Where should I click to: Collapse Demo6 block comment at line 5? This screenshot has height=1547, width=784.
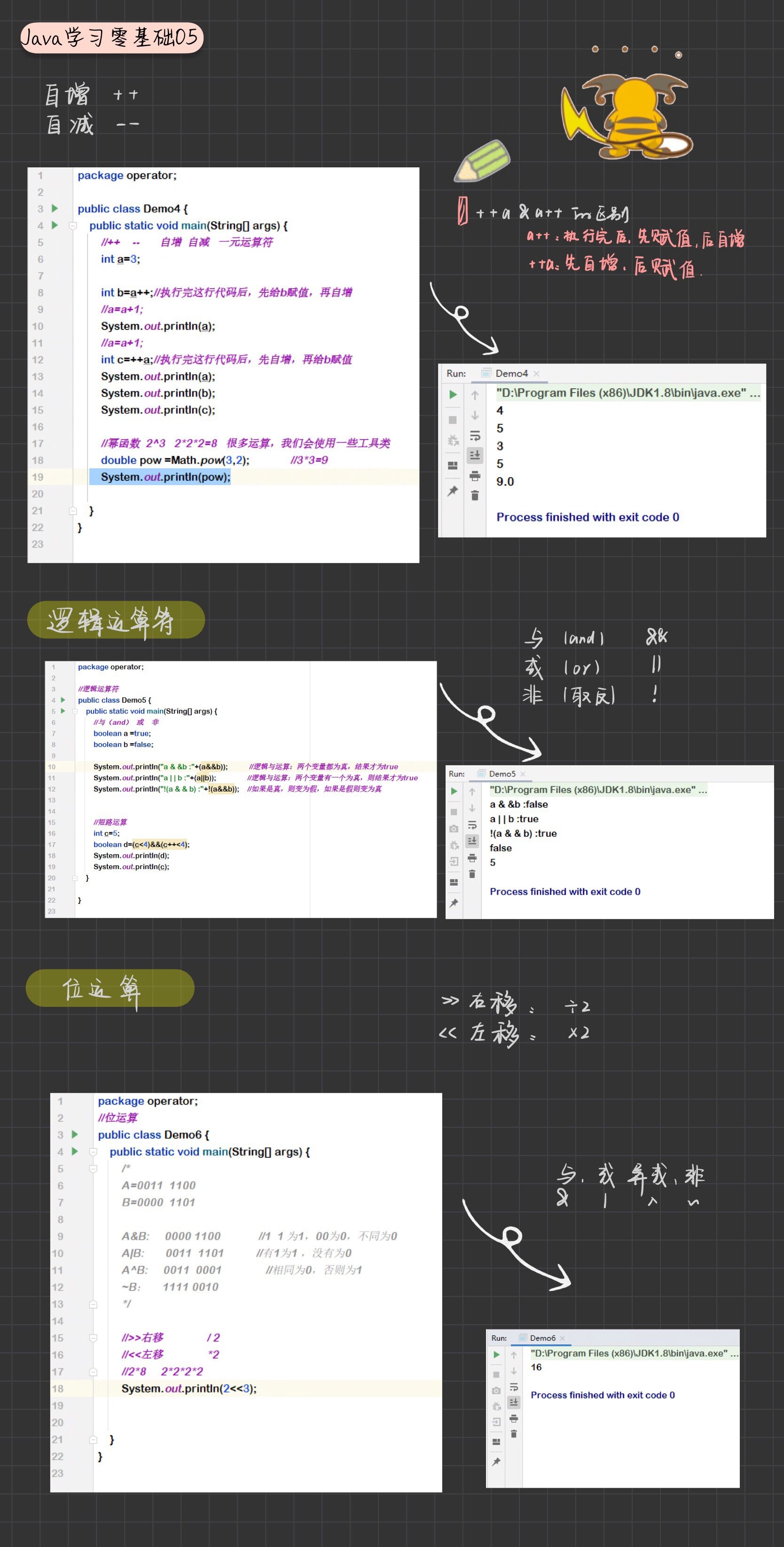(x=93, y=1169)
